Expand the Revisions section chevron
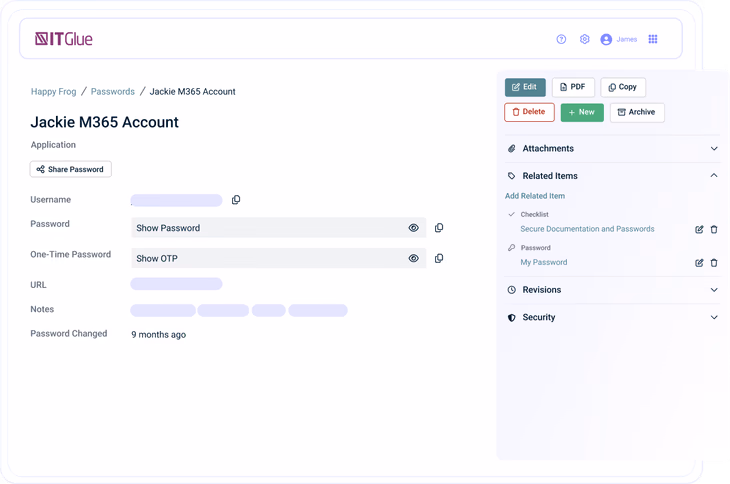Screen dimensions: 730x484 point(714,290)
